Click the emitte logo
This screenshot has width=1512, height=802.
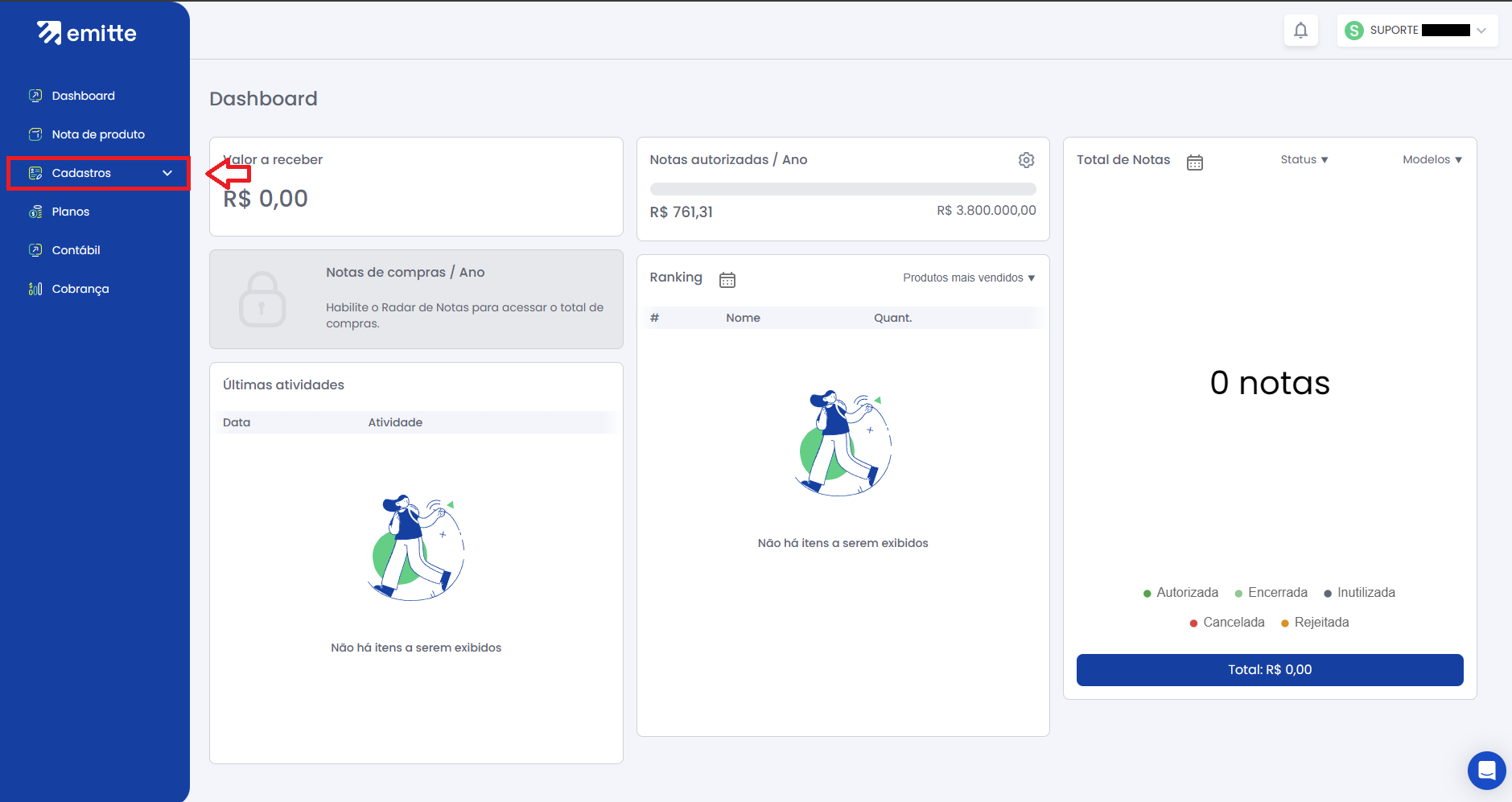tap(87, 33)
